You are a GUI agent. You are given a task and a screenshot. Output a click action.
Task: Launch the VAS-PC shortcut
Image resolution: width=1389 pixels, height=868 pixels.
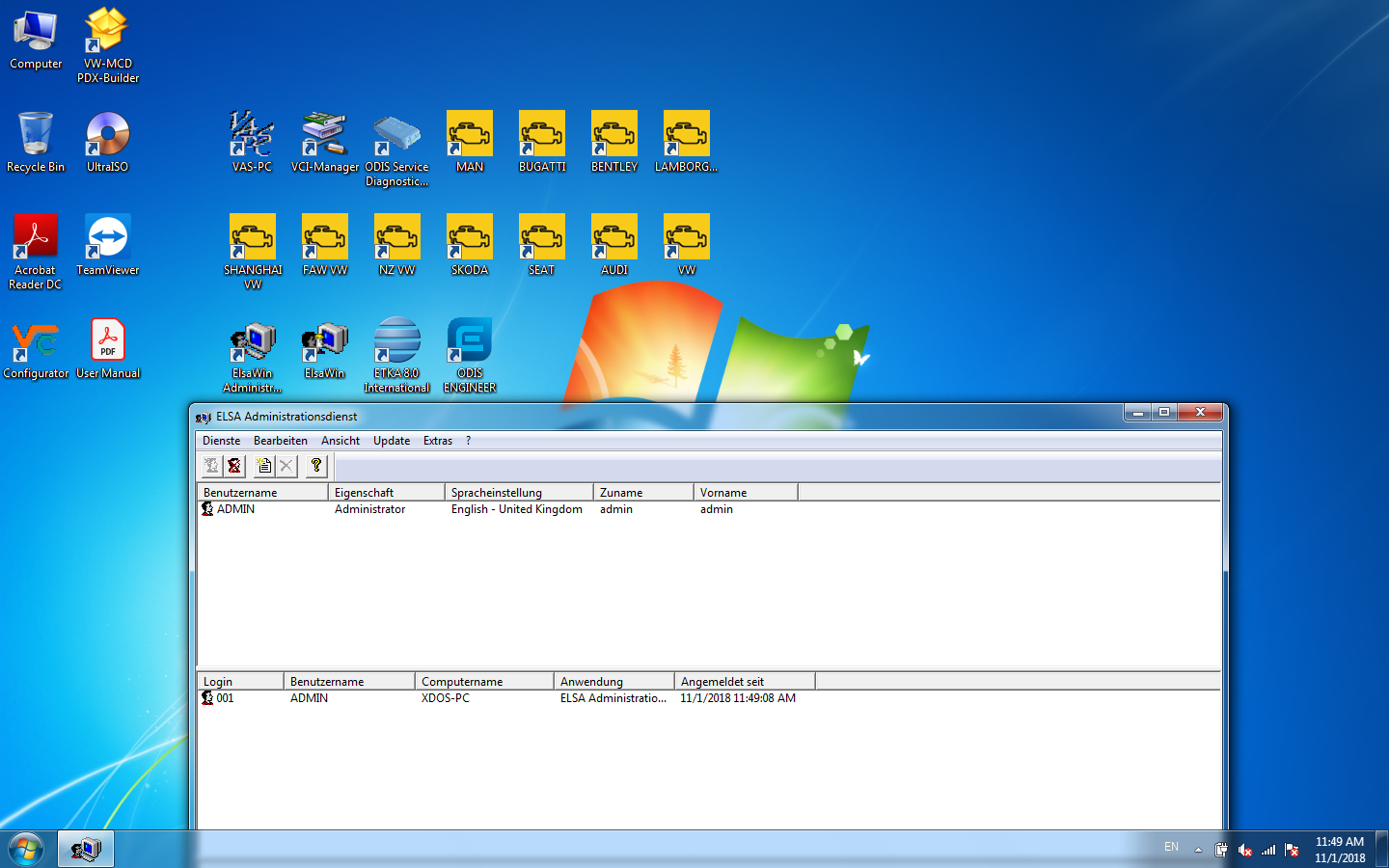(x=253, y=142)
